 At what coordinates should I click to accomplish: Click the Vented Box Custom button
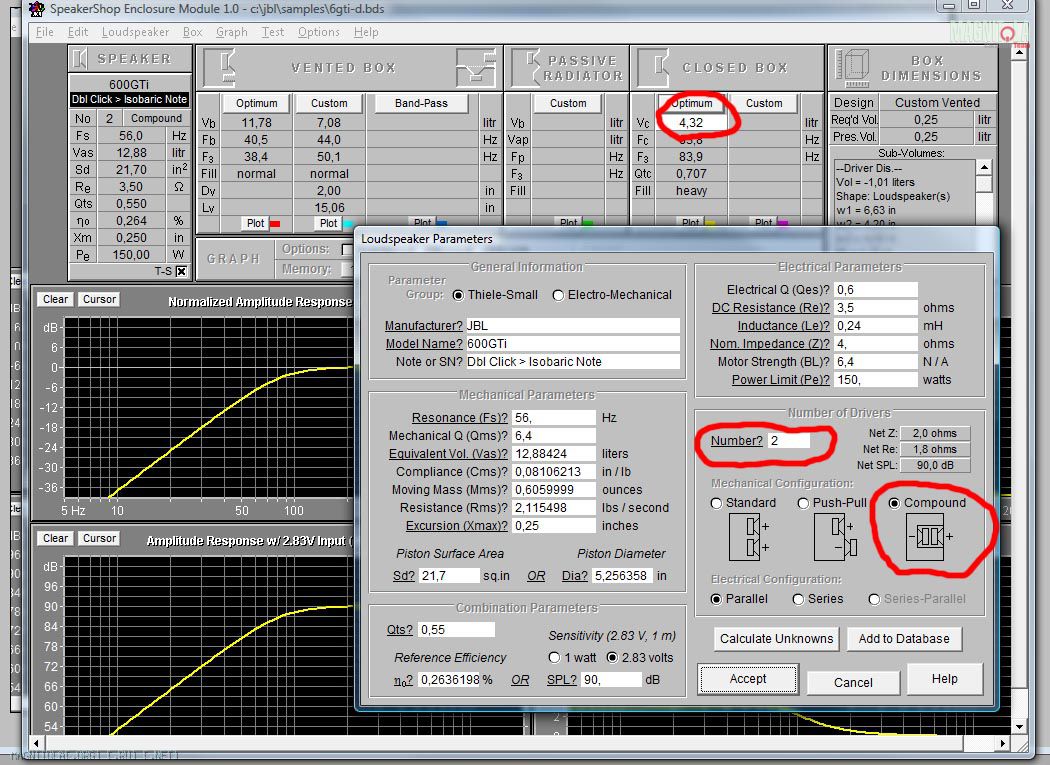(x=329, y=103)
